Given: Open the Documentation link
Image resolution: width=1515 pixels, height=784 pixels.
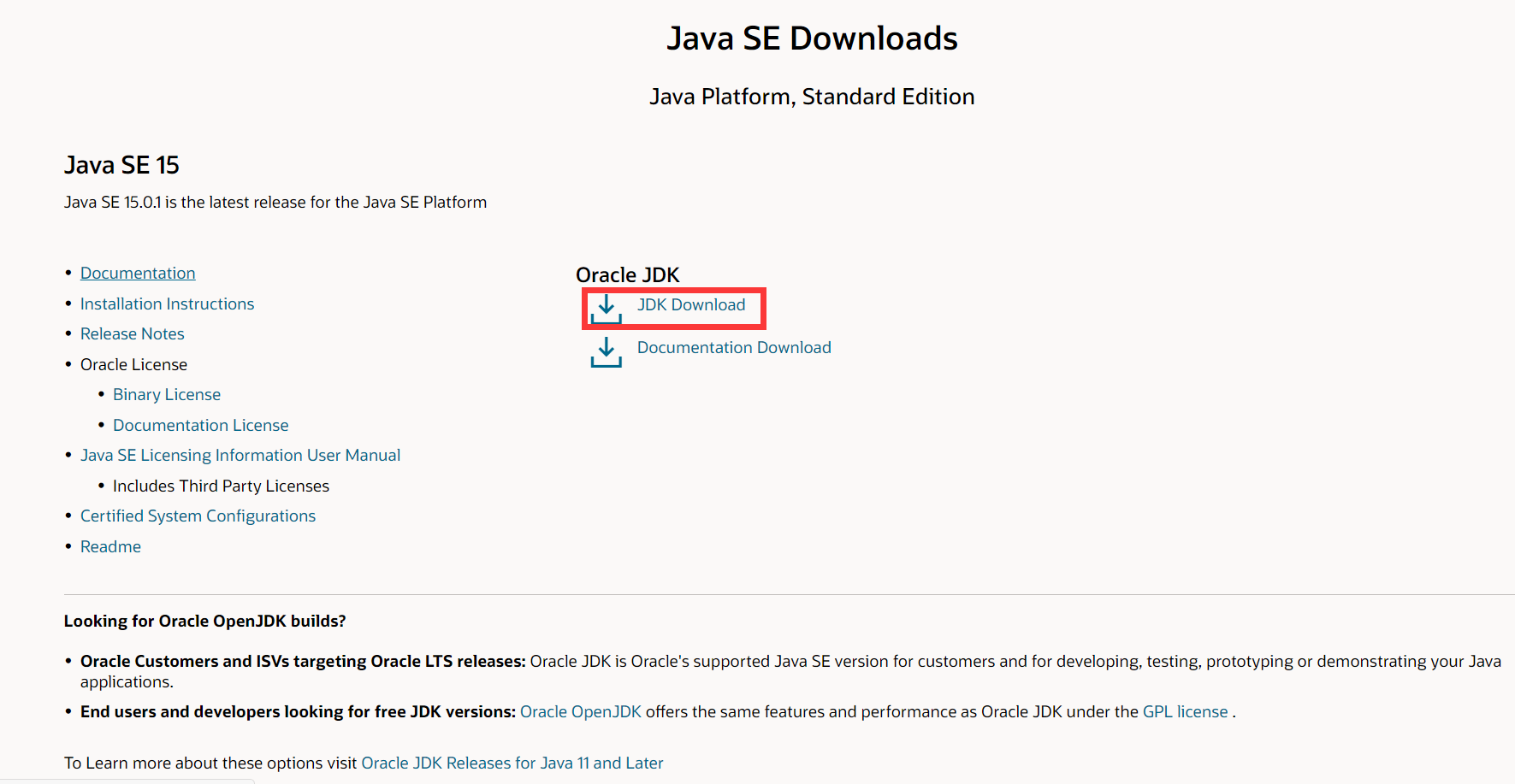Looking at the screenshot, I should click(138, 274).
